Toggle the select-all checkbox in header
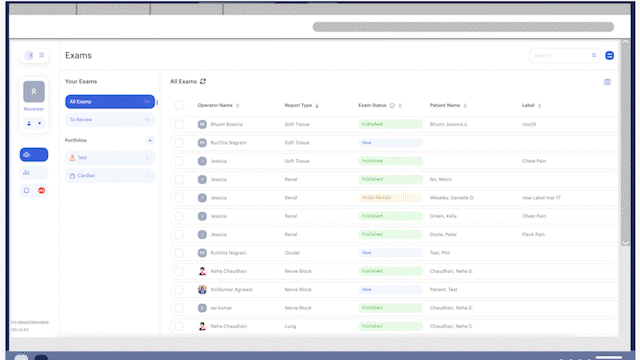The width and height of the screenshot is (640, 360). [179, 105]
